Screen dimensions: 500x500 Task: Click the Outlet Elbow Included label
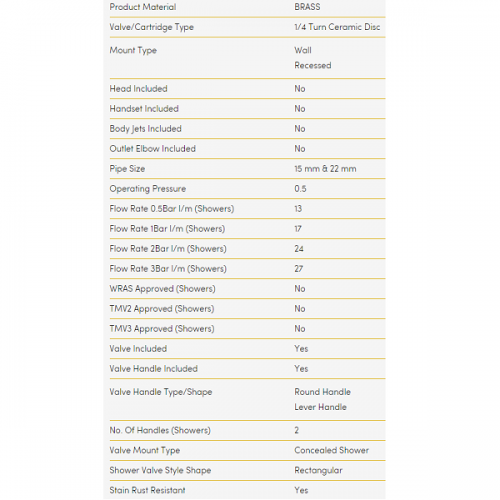pyautogui.click(x=153, y=149)
